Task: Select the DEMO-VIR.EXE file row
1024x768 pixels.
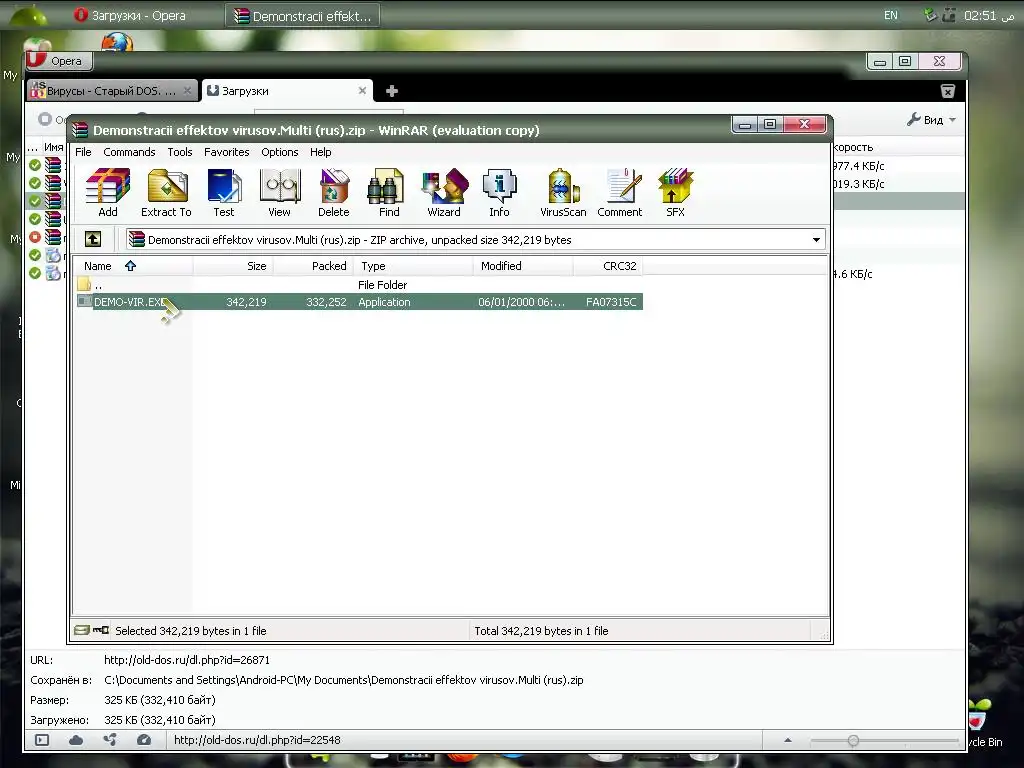Action: click(x=359, y=302)
